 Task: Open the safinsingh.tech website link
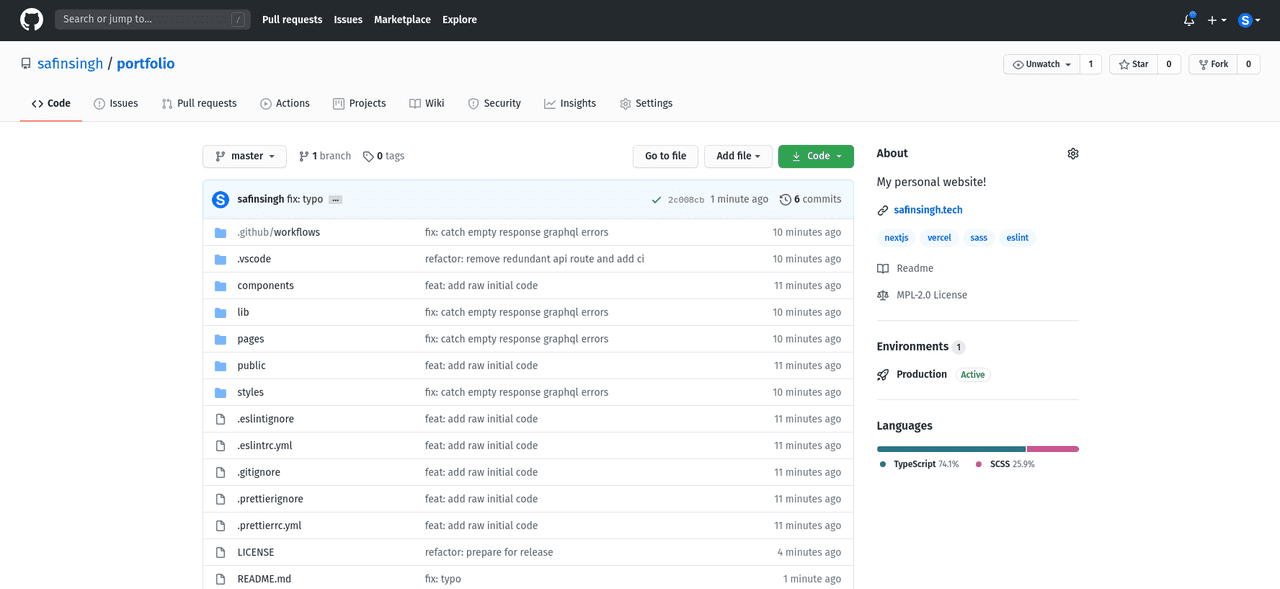[x=928, y=210]
